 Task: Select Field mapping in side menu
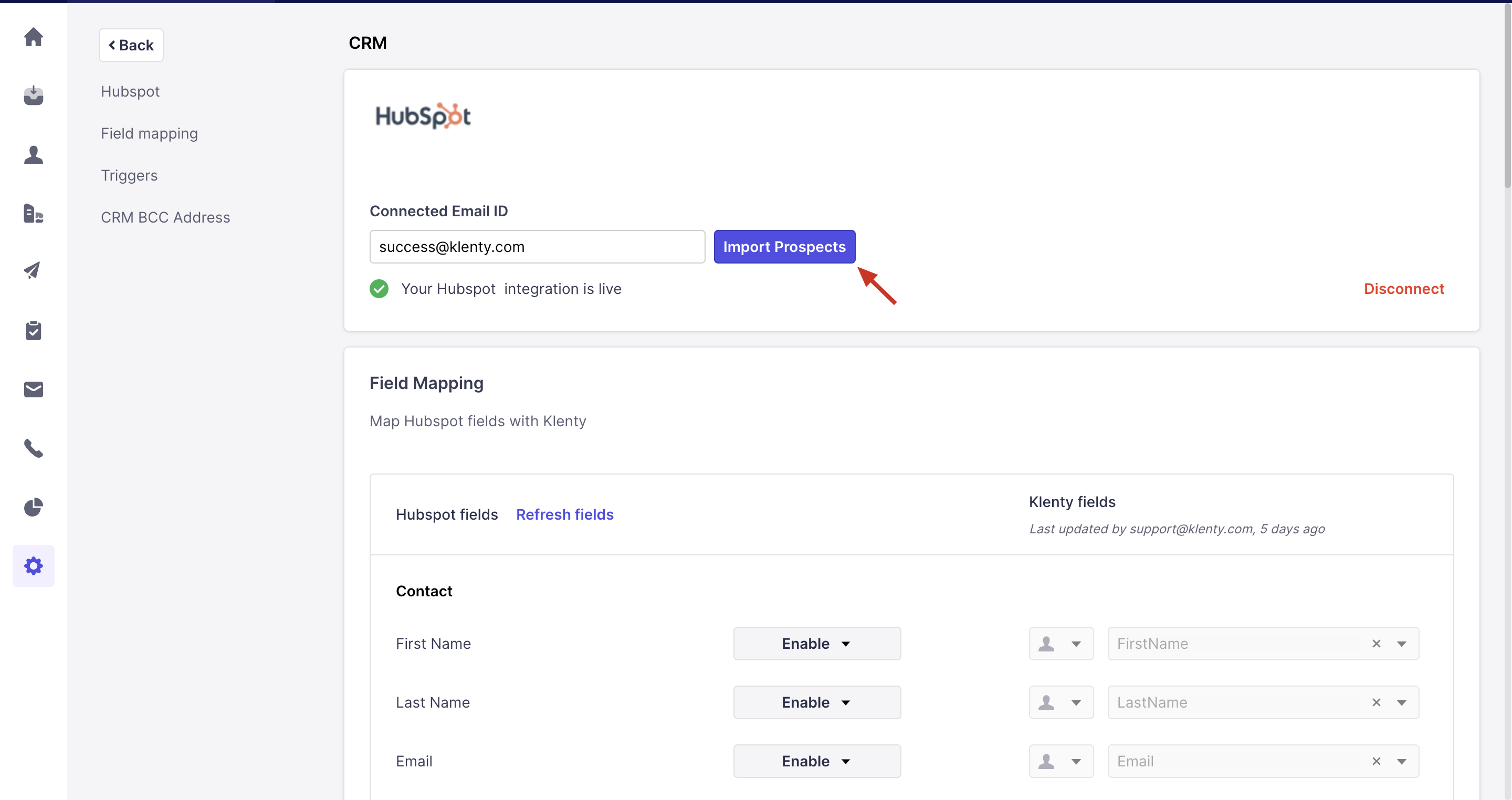coord(149,134)
